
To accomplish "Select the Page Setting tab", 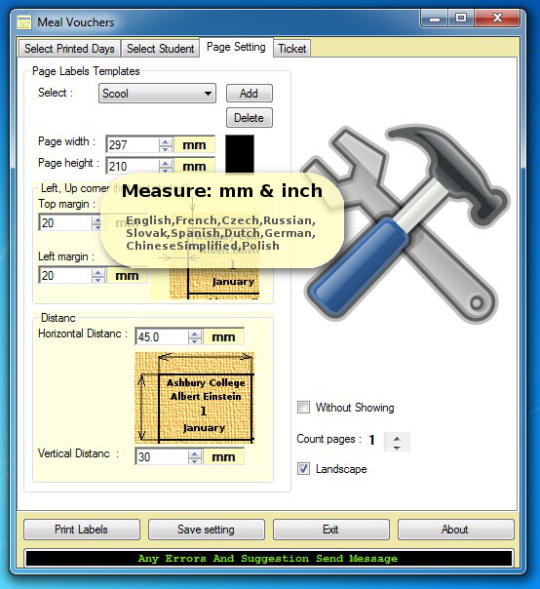I will click(236, 47).
